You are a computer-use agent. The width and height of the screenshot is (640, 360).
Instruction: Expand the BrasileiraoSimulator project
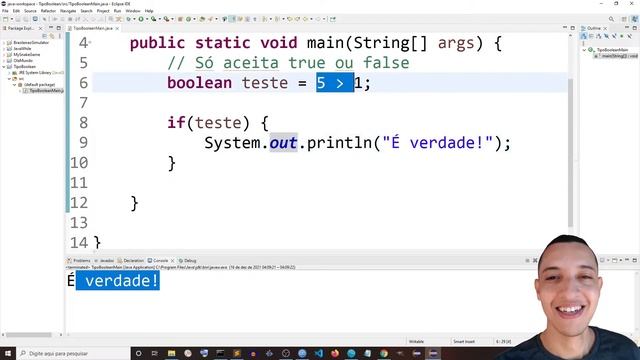pyautogui.click(x=4, y=42)
